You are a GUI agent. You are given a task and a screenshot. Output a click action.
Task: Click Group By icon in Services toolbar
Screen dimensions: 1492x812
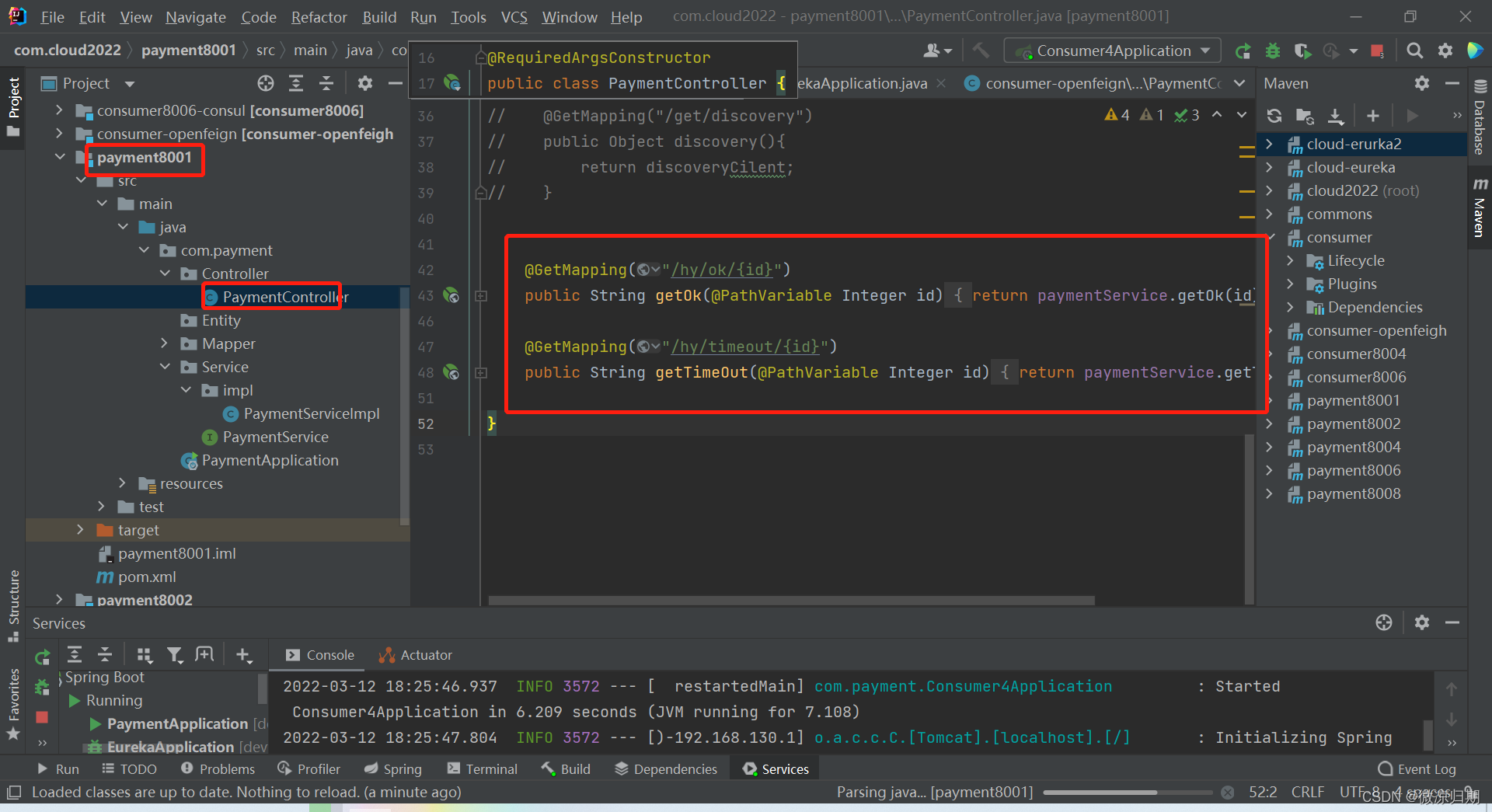(145, 655)
